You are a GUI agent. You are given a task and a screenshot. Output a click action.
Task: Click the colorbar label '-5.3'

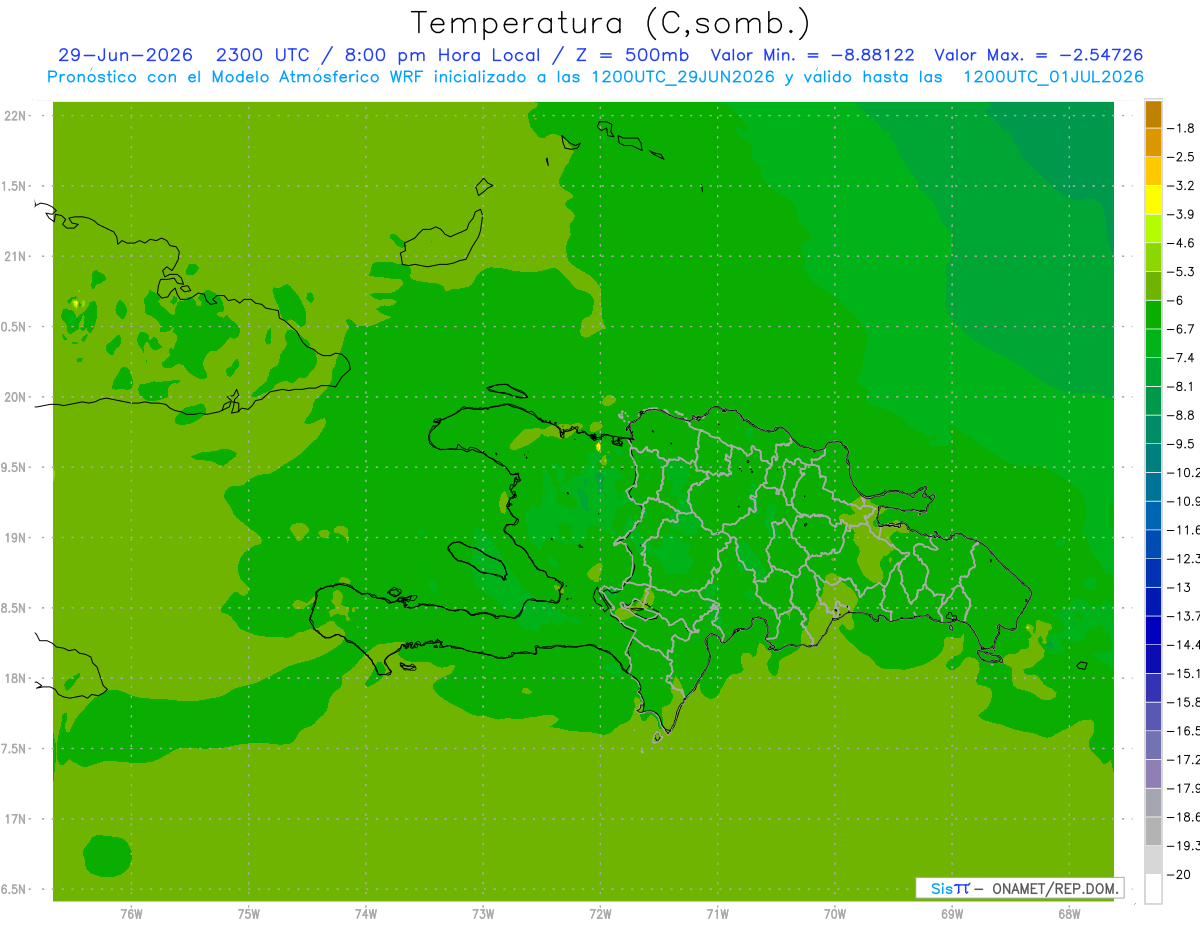coord(1180,272)
